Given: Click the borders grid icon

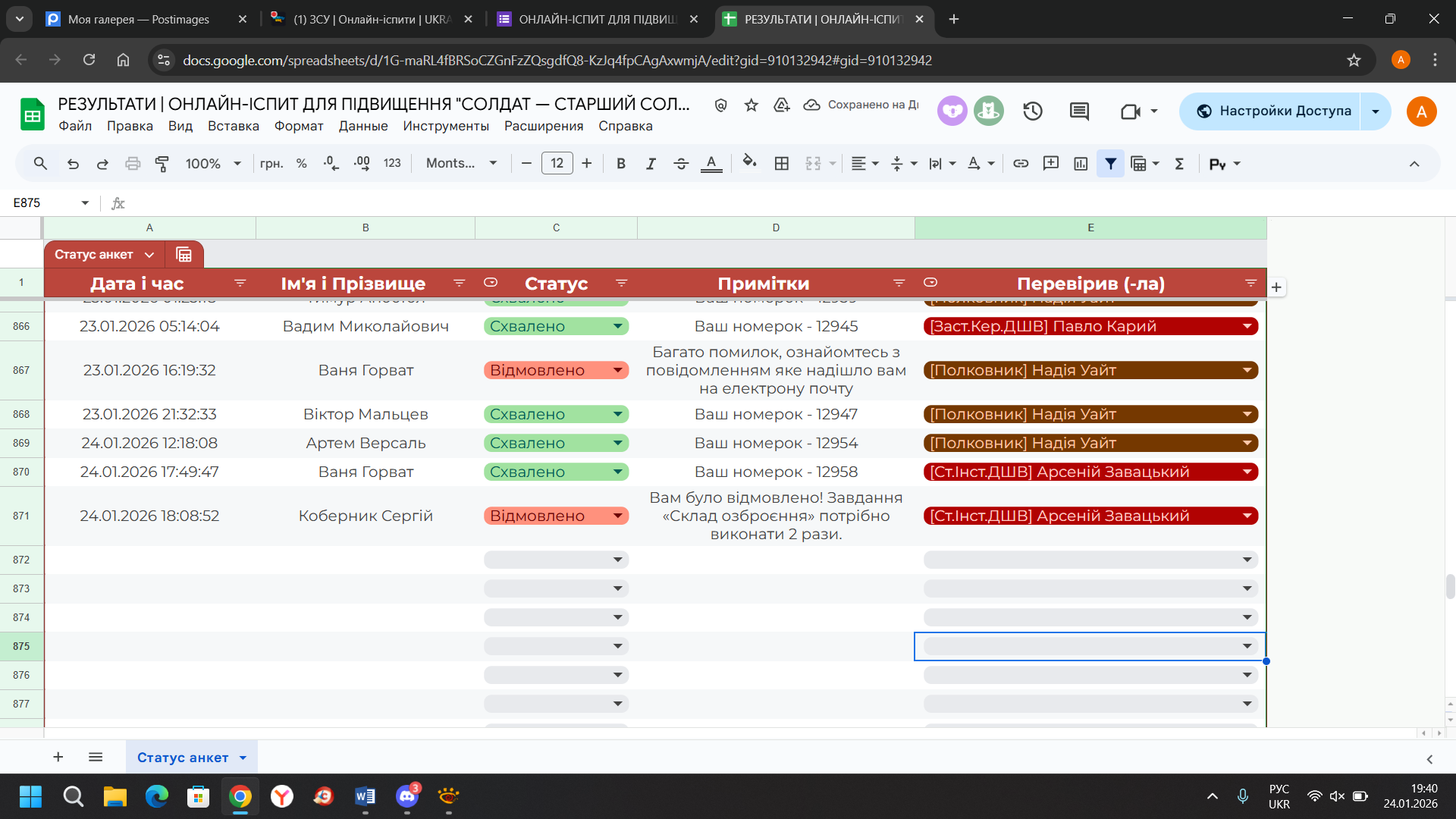Looking at the screenshot, I should pos(782,164).
